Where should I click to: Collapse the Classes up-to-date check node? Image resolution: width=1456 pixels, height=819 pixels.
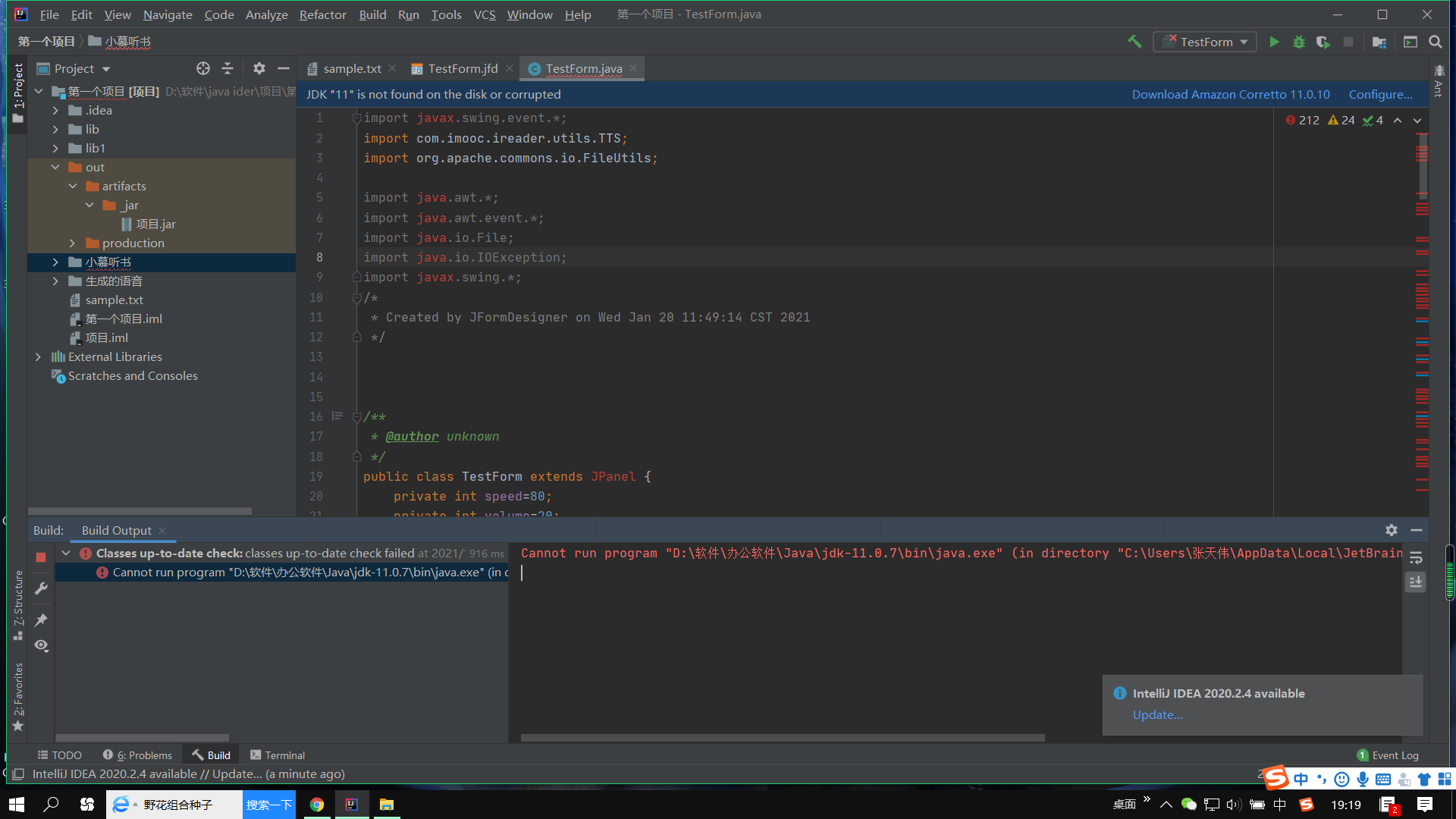[66, 554]
